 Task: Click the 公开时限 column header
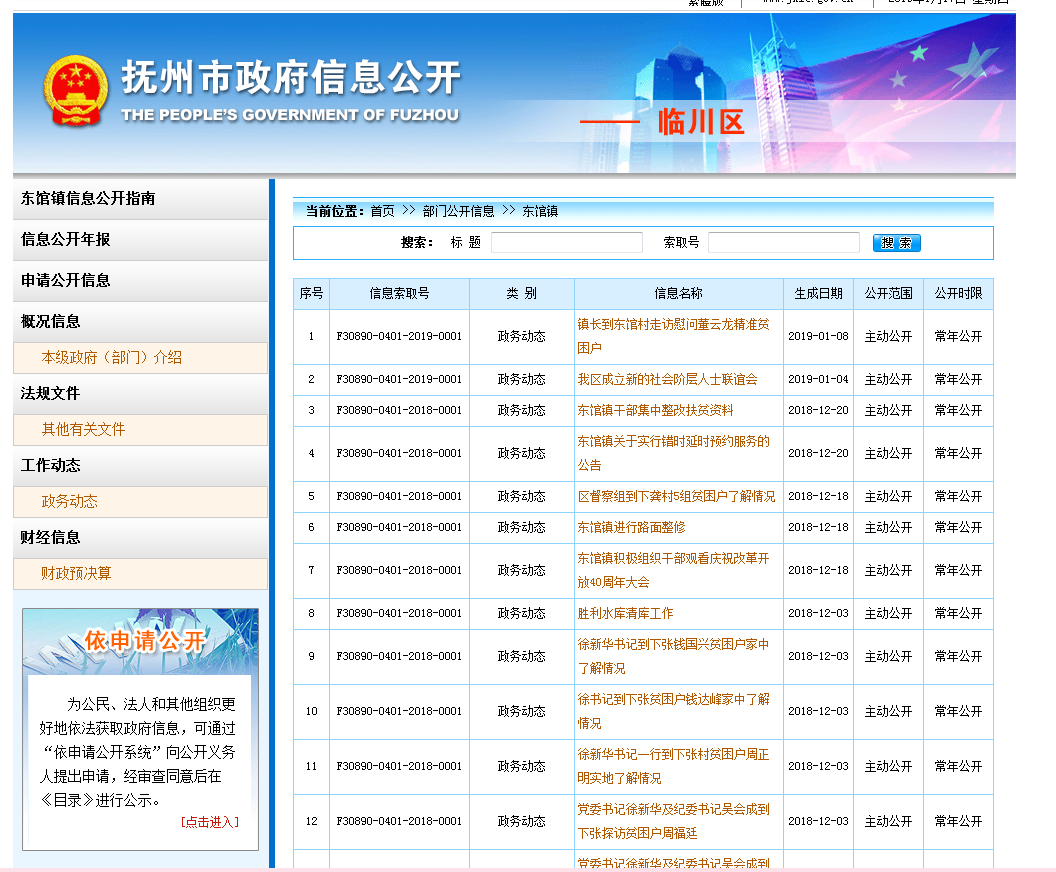(x=958, y=294)
